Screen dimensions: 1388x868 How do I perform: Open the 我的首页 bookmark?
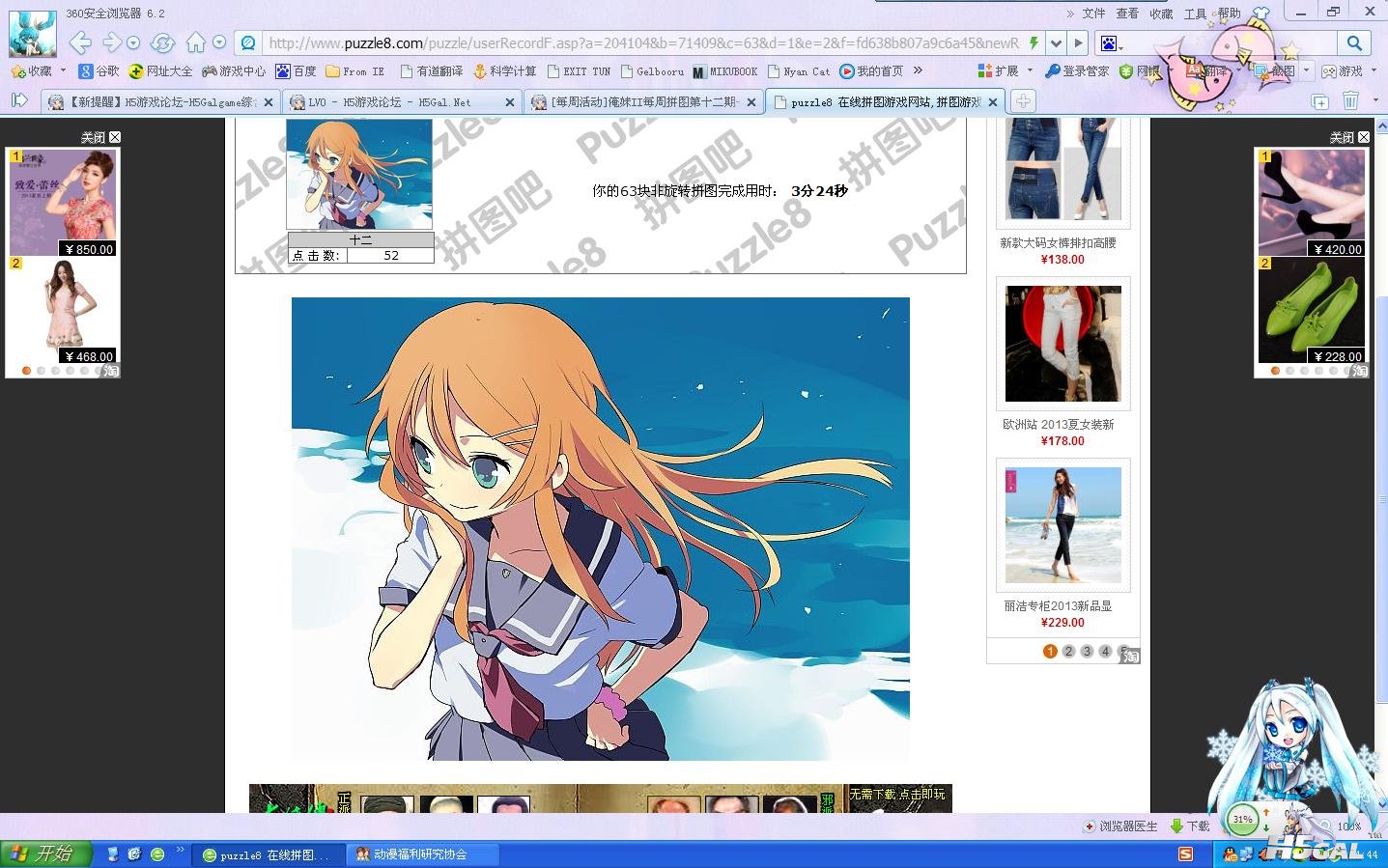tap(871, 71)
